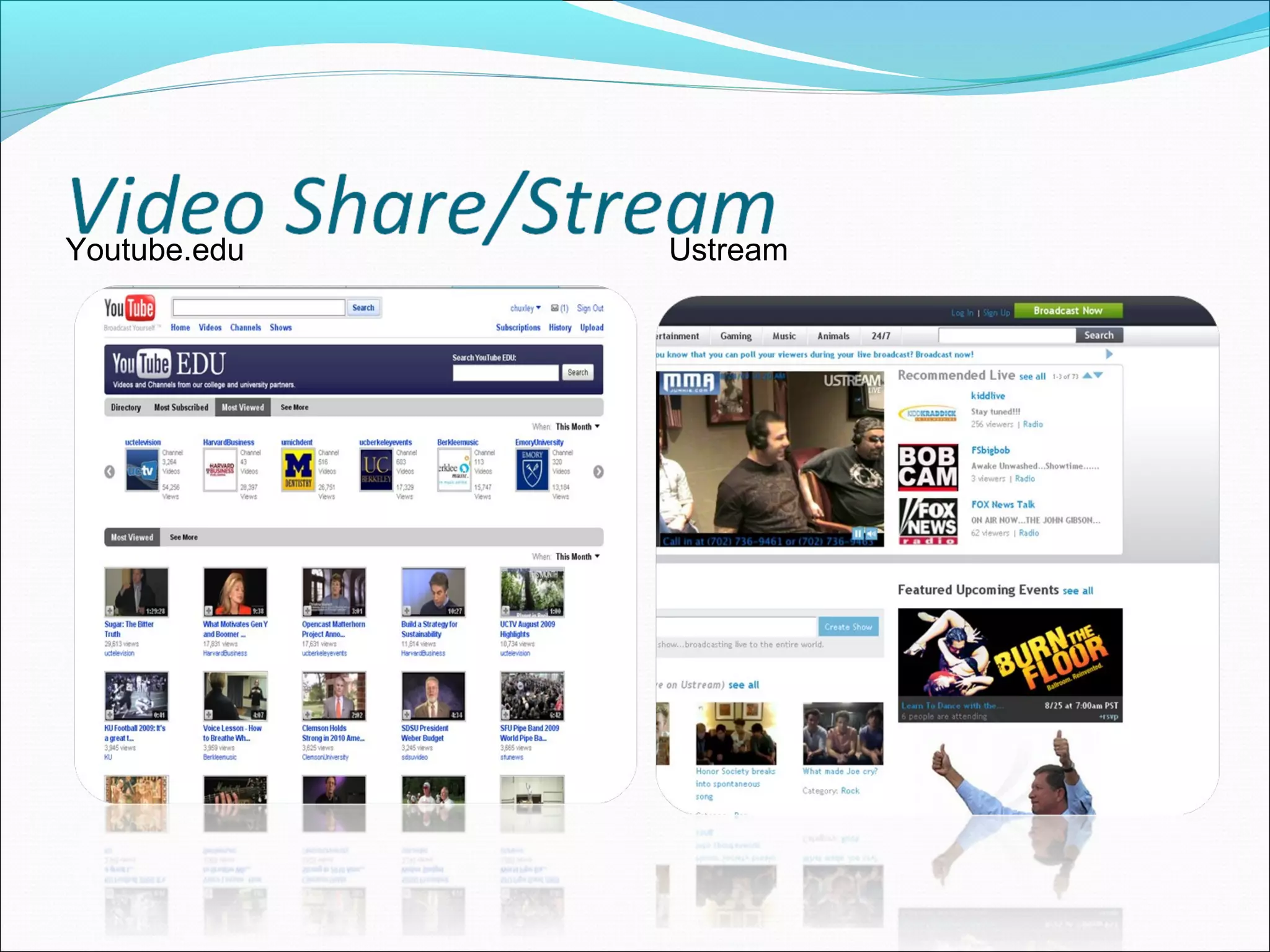The width and height of the screenshot is (1270, 952).
Task: Click the Ustream Sign Up link
Action: pyautogui.click(x=997, y=313)
